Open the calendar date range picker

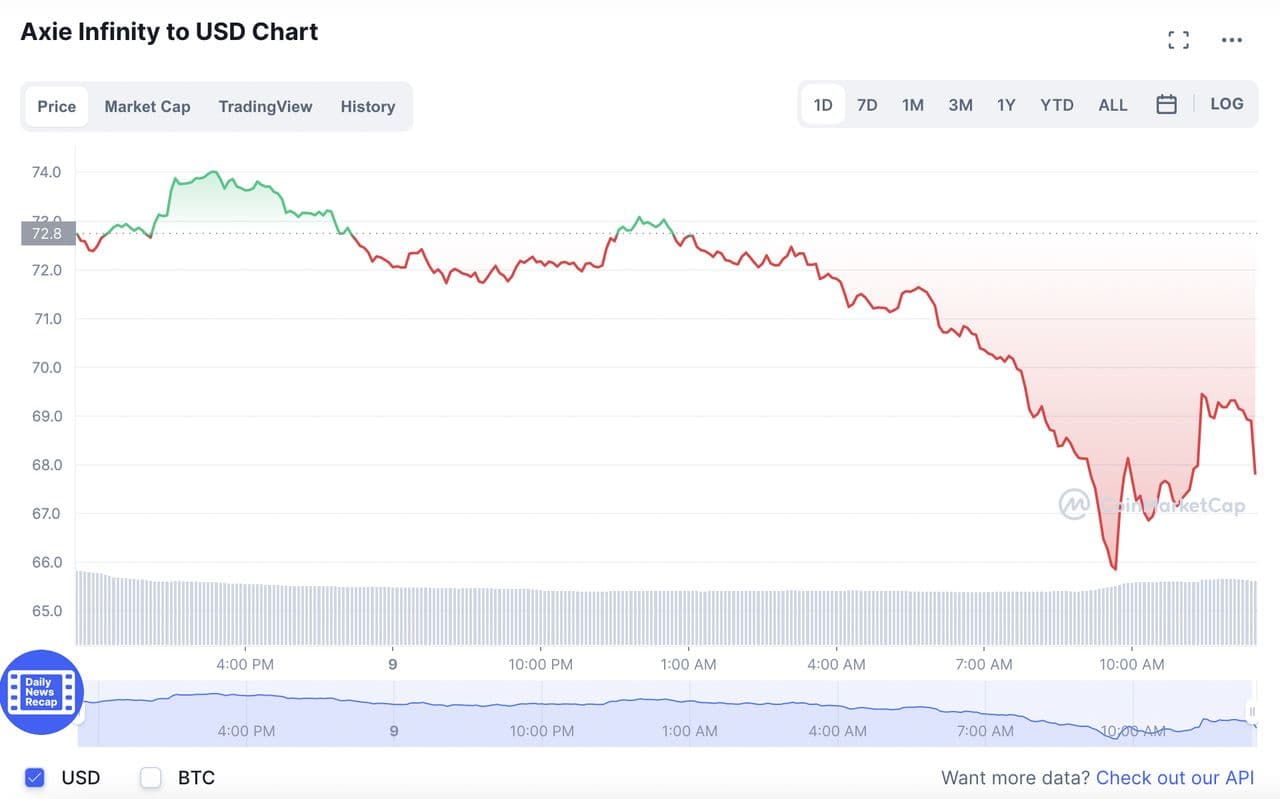click(x=1166, y=104)
